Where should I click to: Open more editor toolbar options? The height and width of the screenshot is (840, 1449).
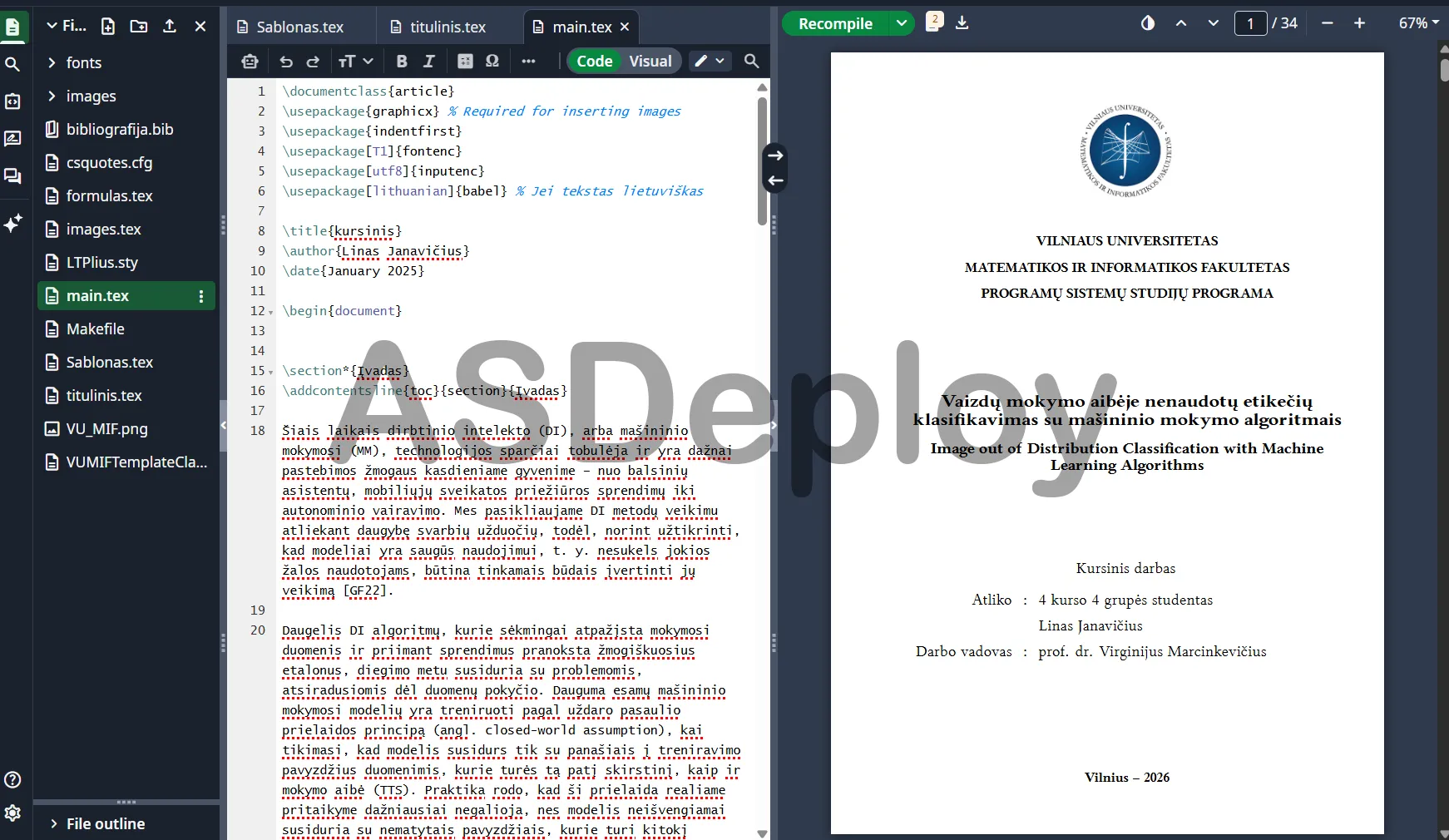528,61
